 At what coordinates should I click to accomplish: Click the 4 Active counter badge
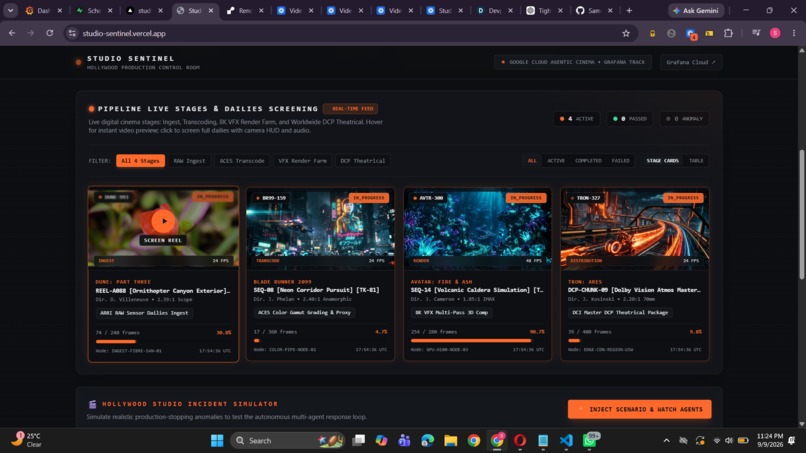(x=576, y=119)
